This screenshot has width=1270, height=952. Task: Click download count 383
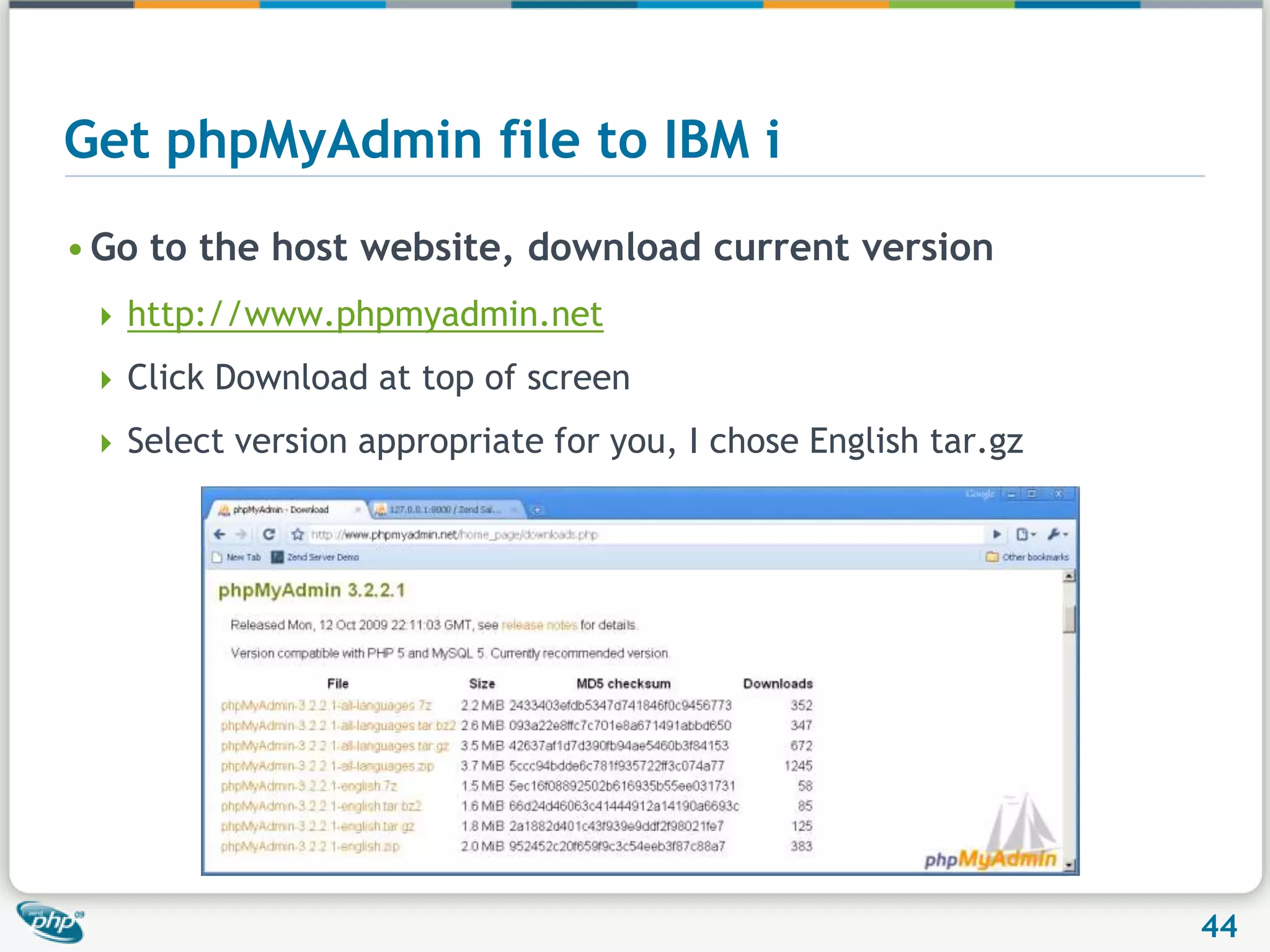coord(801,846)
